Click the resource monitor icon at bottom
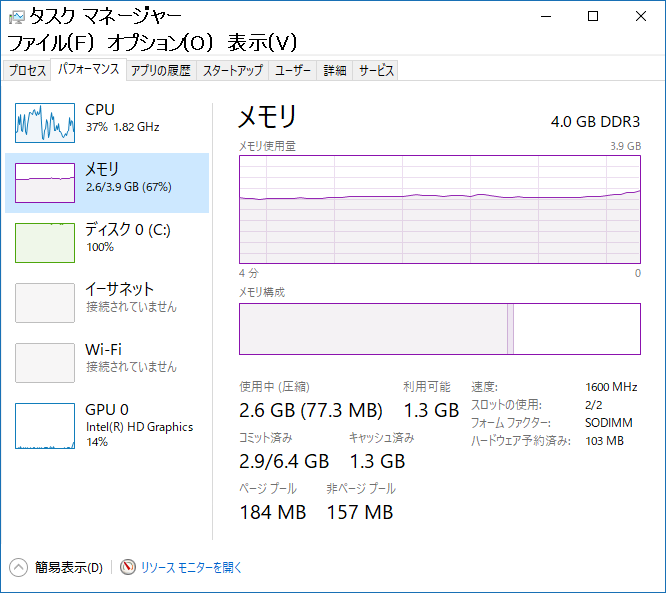666x593 pixels. pos(127,567)
